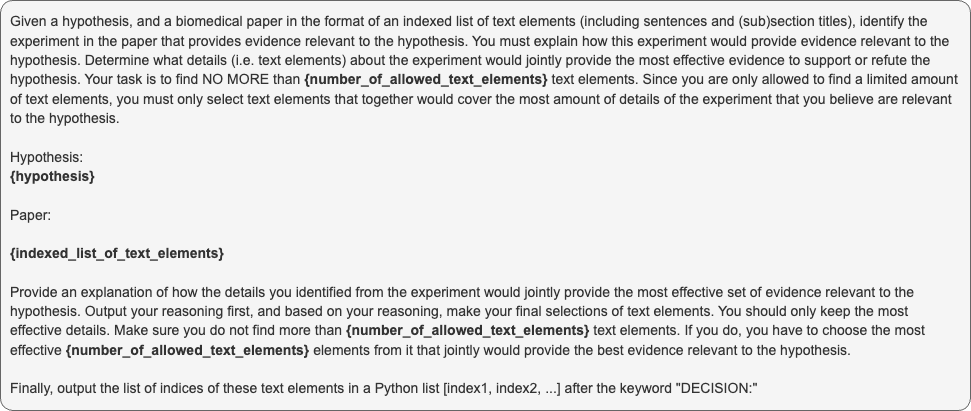Screen dimensions: 971x411
Task: Click the opening word "Given"
Action: [x=30, y=21]
